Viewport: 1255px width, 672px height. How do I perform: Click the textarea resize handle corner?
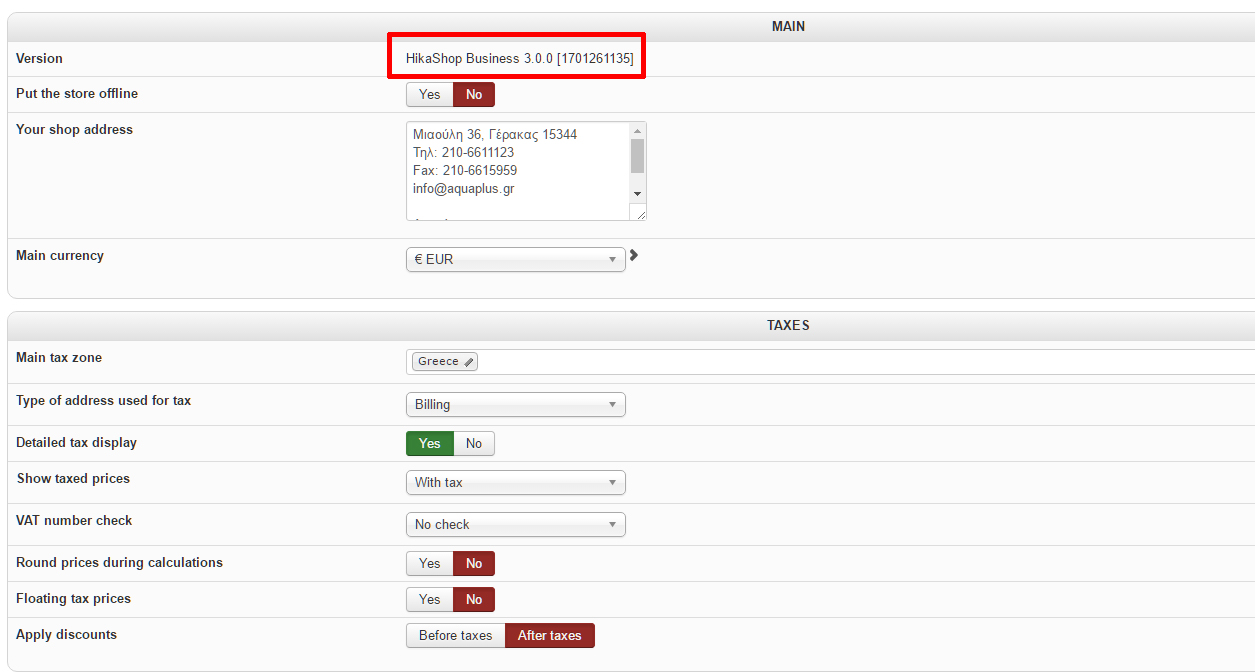[640, 213]
